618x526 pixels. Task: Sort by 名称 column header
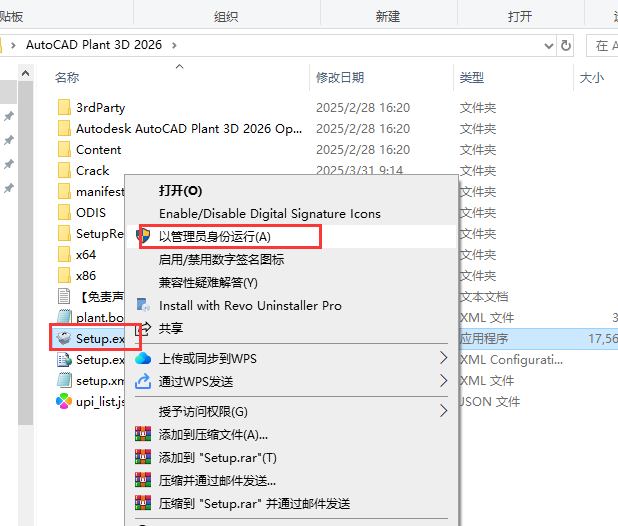(67, 77)
